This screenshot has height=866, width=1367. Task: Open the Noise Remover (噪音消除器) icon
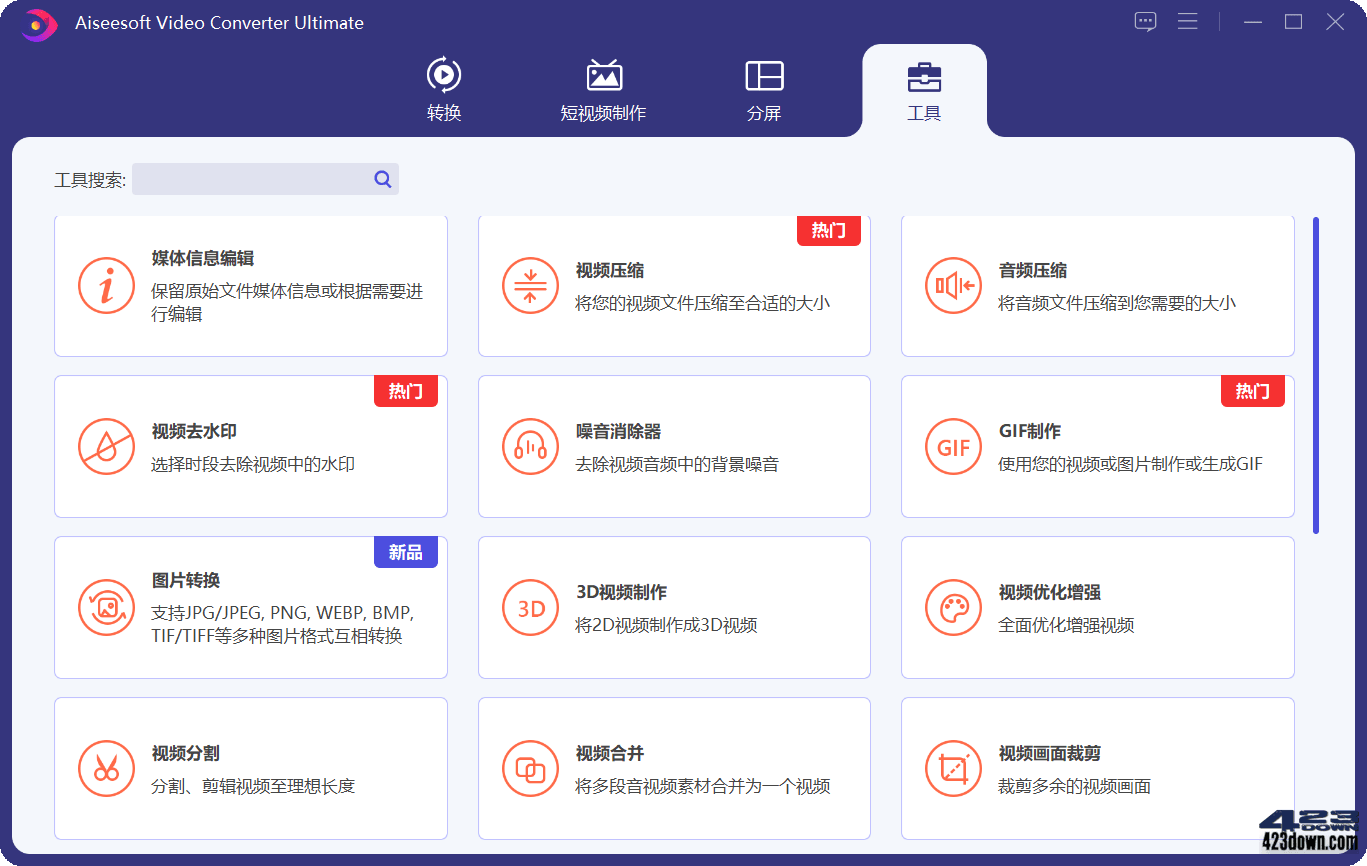(x=530, y=447)
